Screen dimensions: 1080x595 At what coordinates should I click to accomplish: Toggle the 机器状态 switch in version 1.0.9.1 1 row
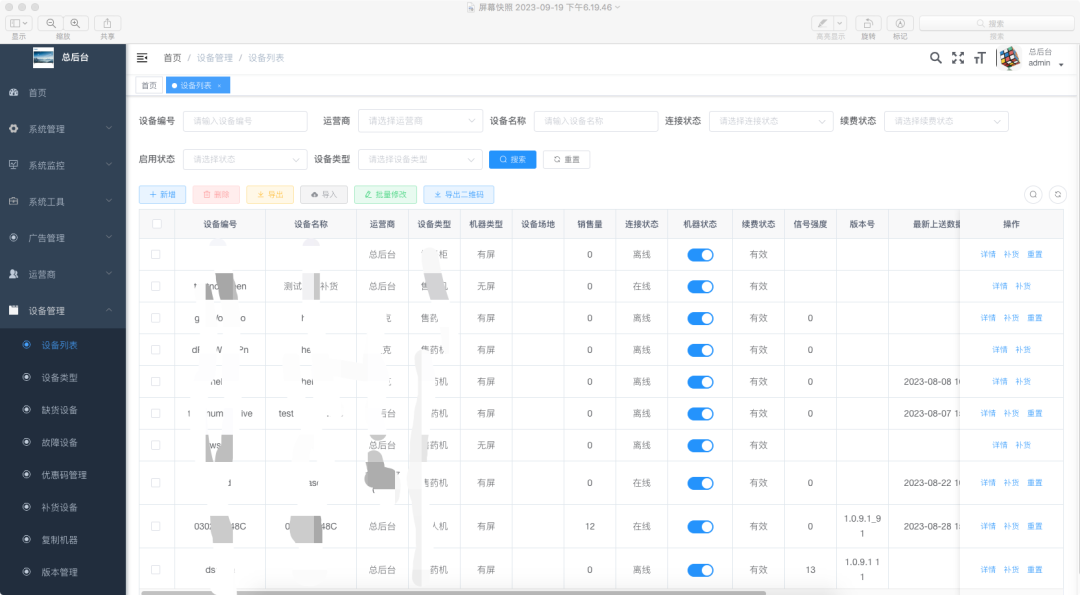pyautogui.click(x=700, y=570)
